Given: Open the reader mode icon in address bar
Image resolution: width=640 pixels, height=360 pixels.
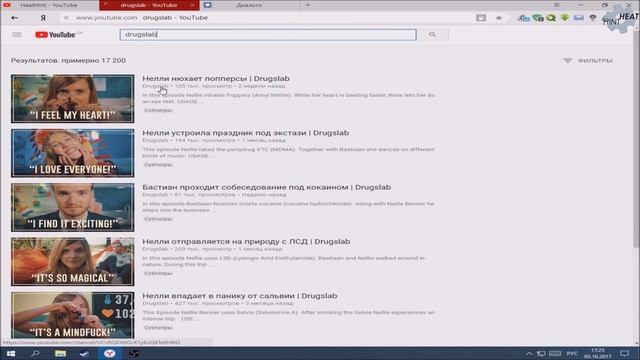Looking at the screenshot, I should (x=481, y=18).
